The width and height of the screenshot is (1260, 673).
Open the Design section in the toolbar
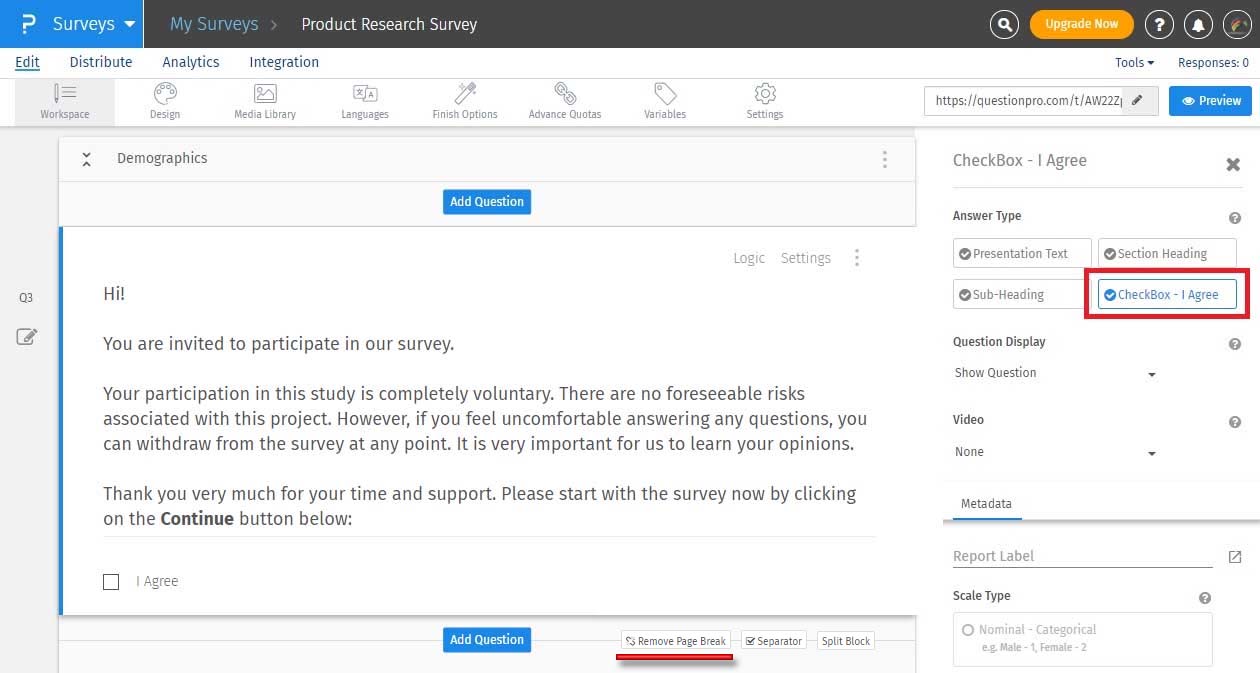164,100
